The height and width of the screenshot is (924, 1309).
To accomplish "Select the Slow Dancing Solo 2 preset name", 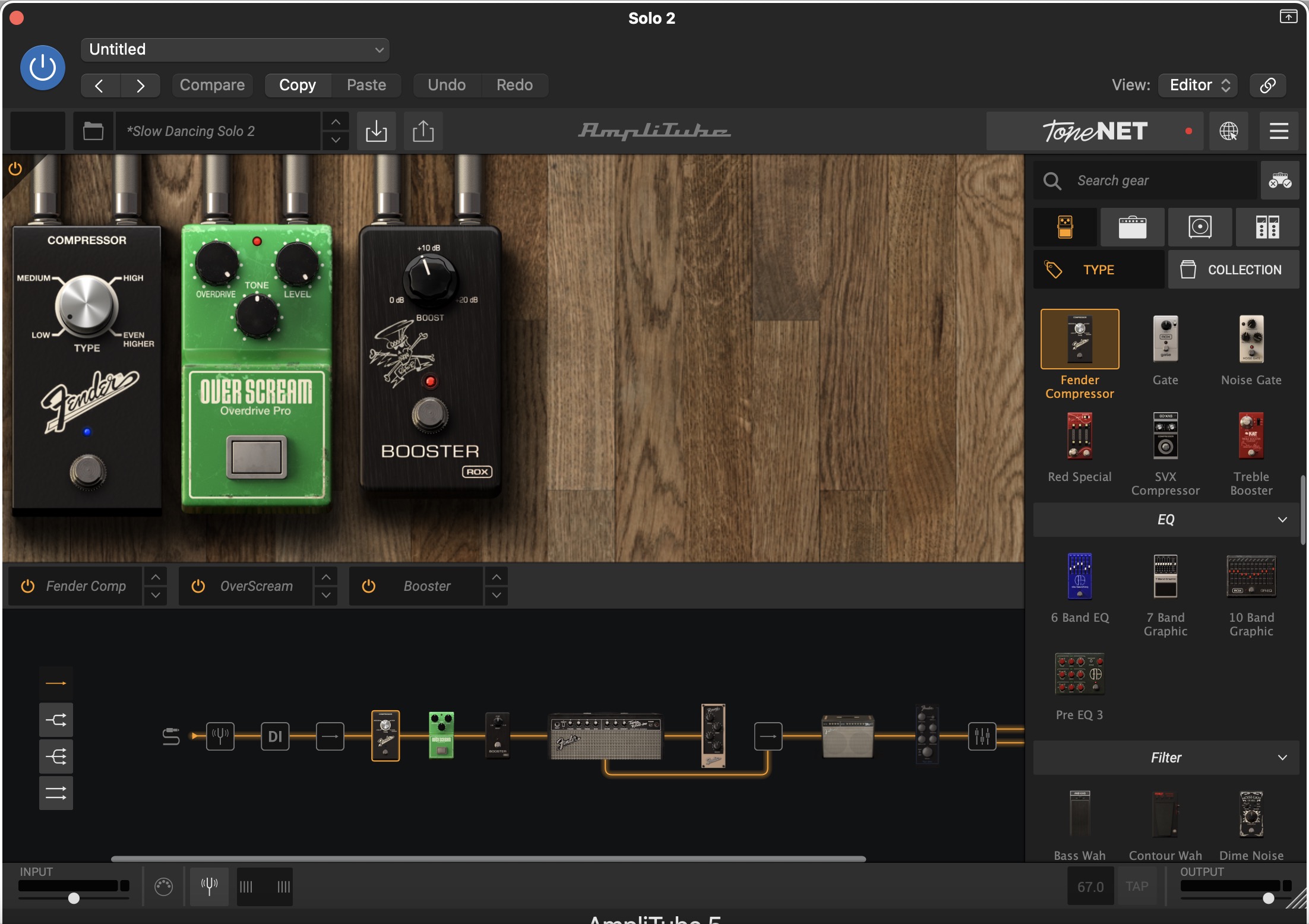I will [218, 131].
